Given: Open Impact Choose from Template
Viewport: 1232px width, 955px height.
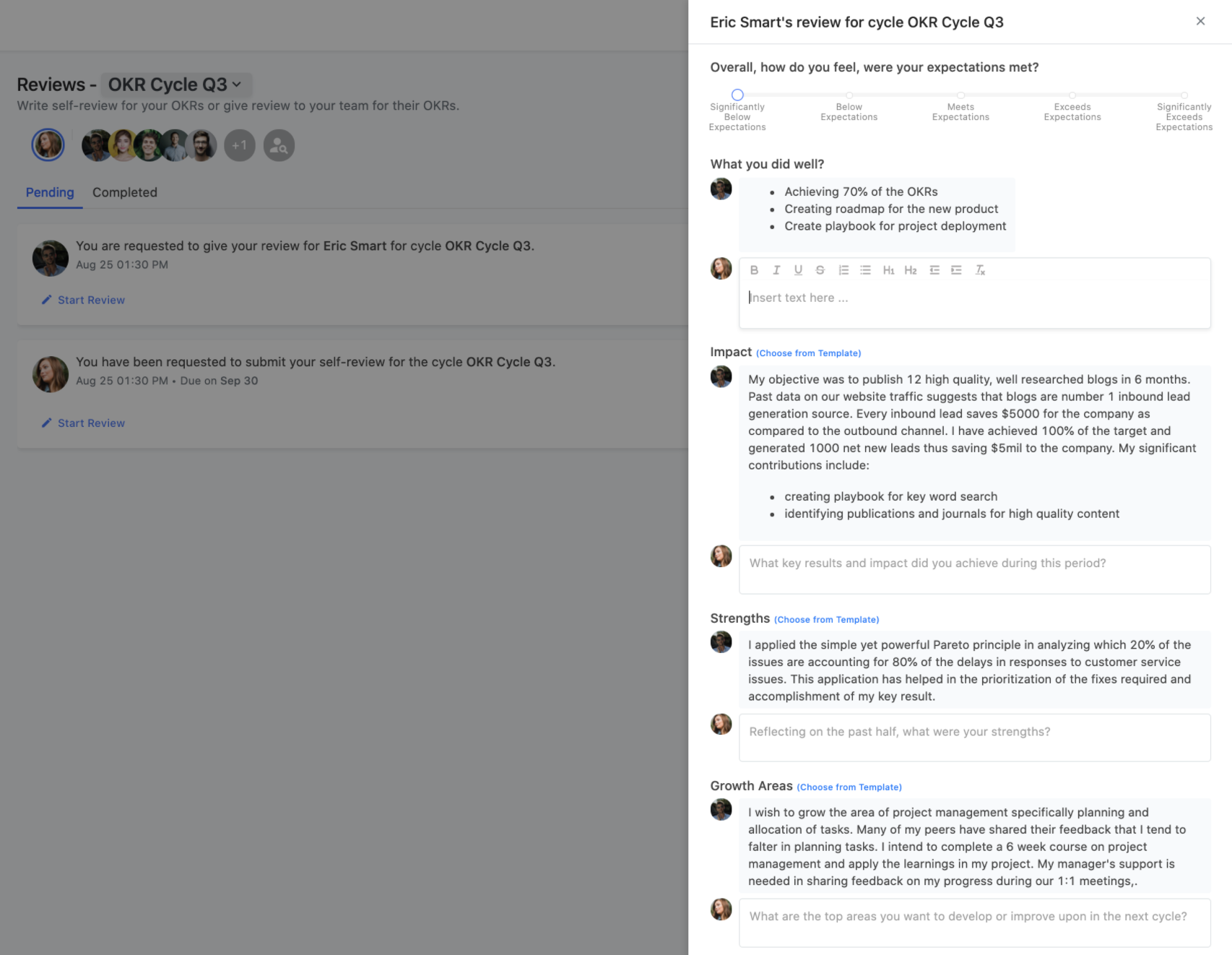Looking at the screenshot, I should (x=808, y=353).
